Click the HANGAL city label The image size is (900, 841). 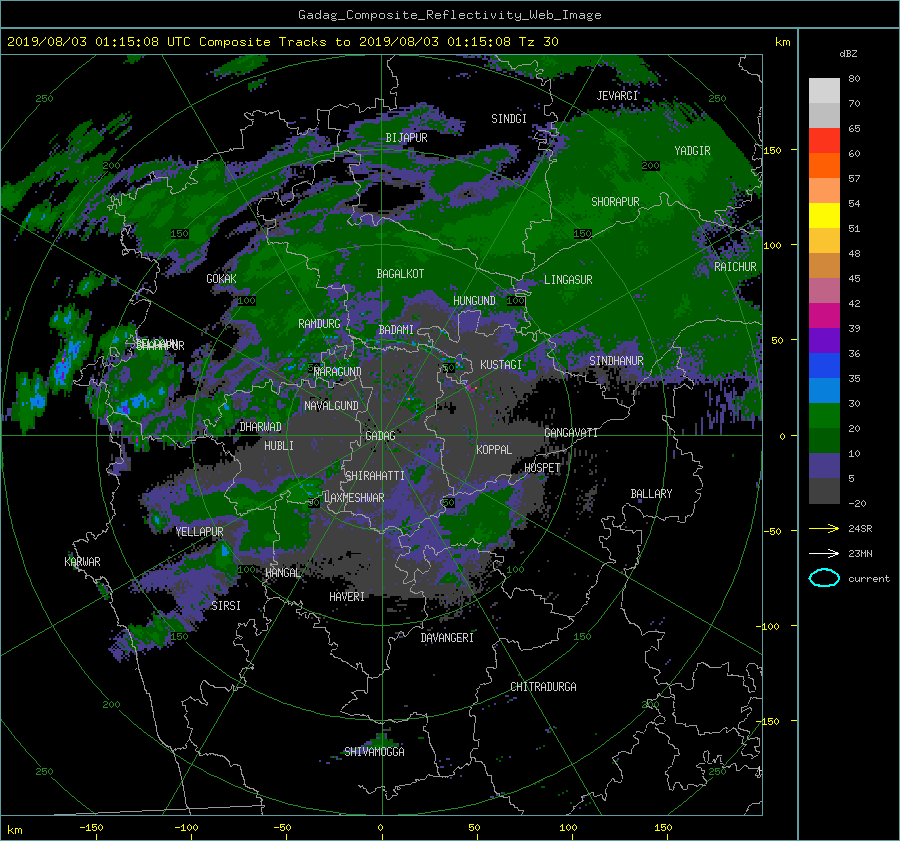pyautogui.click(x=282, y=573)
